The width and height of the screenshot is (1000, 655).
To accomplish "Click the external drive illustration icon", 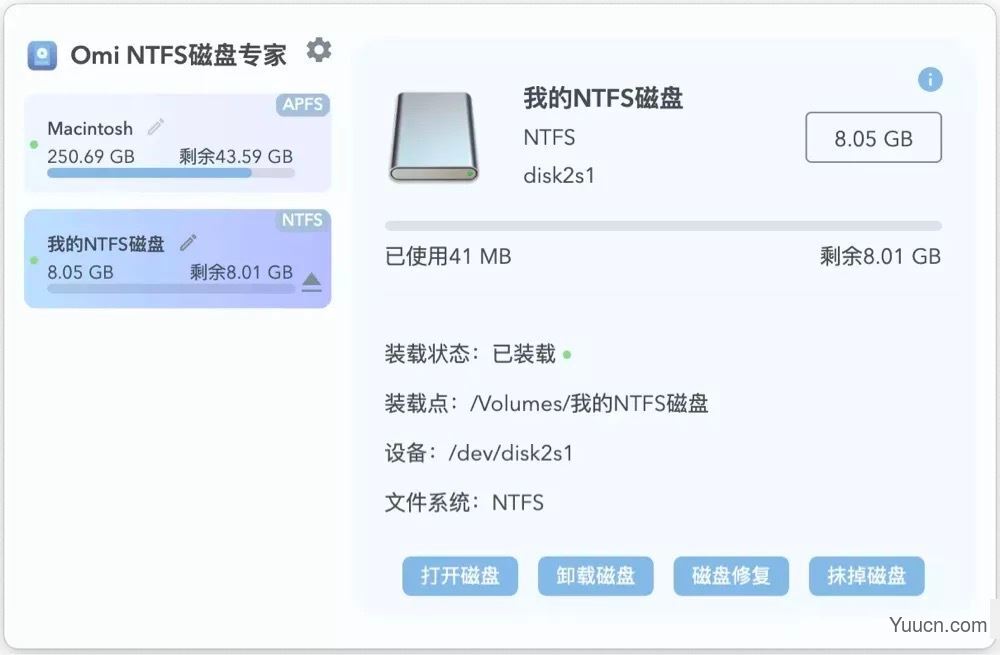I will pos(434,136).
